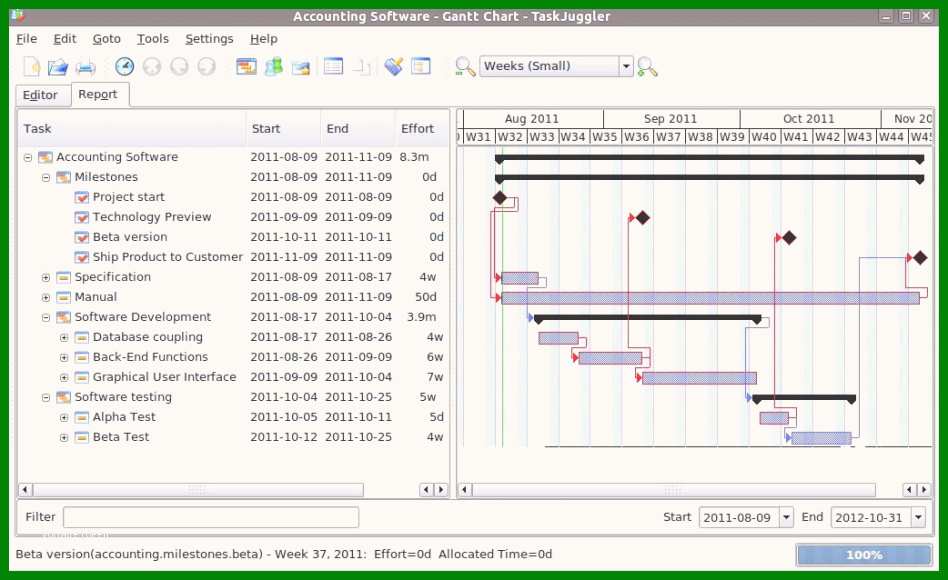The width and height of the screenshot is (948, 580).
Task: Click the zoom in magnifier icon
Action: (647, 67)
